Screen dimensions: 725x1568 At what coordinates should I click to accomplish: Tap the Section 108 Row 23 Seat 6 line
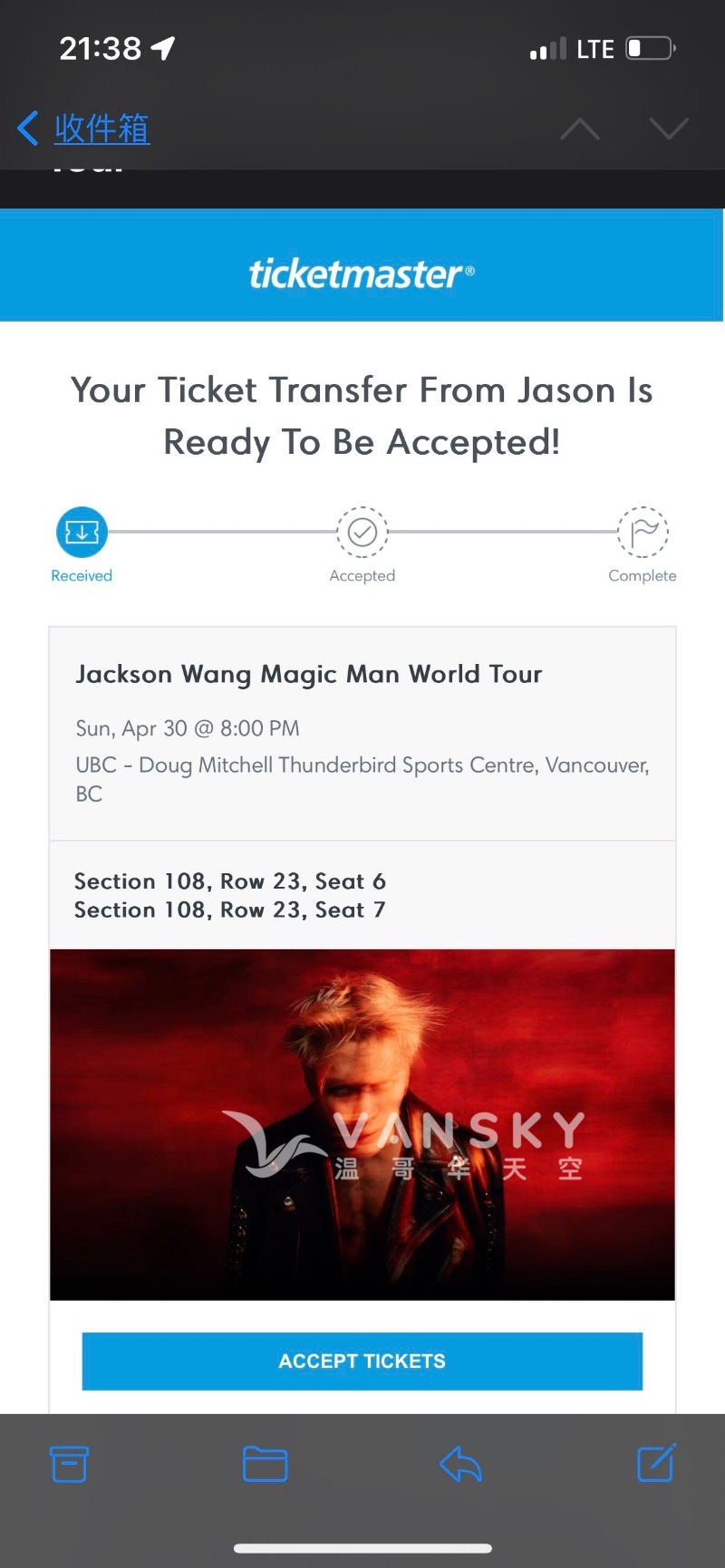pyautogui.click(x=230, y=881)
